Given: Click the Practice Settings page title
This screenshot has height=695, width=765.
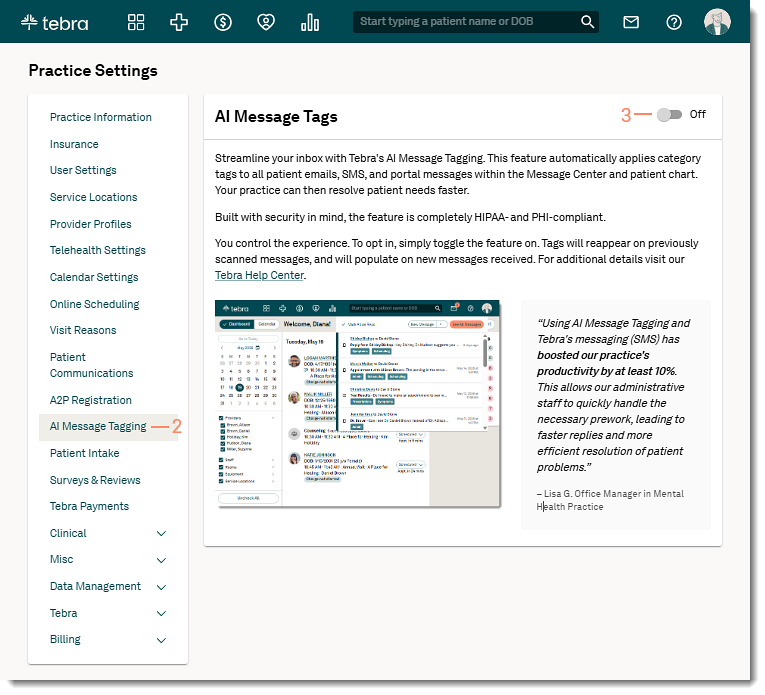Looking at the screenshot, I should pos(93,71).
